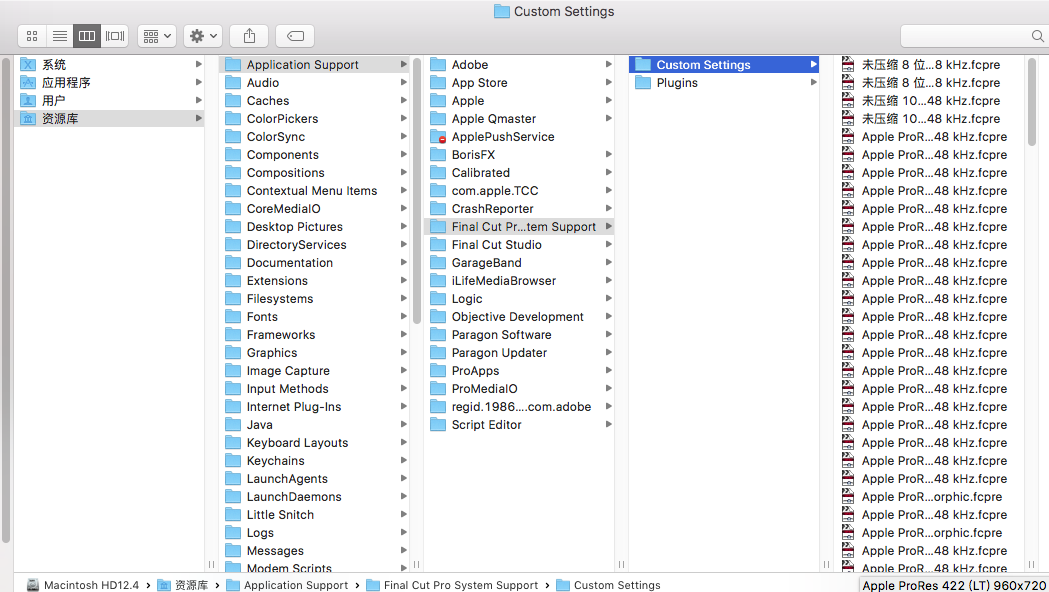The width and height of the screenshot is (1049, 592).
Task: Expand the GarageBand folder arrow
Action: click(609, 263)
